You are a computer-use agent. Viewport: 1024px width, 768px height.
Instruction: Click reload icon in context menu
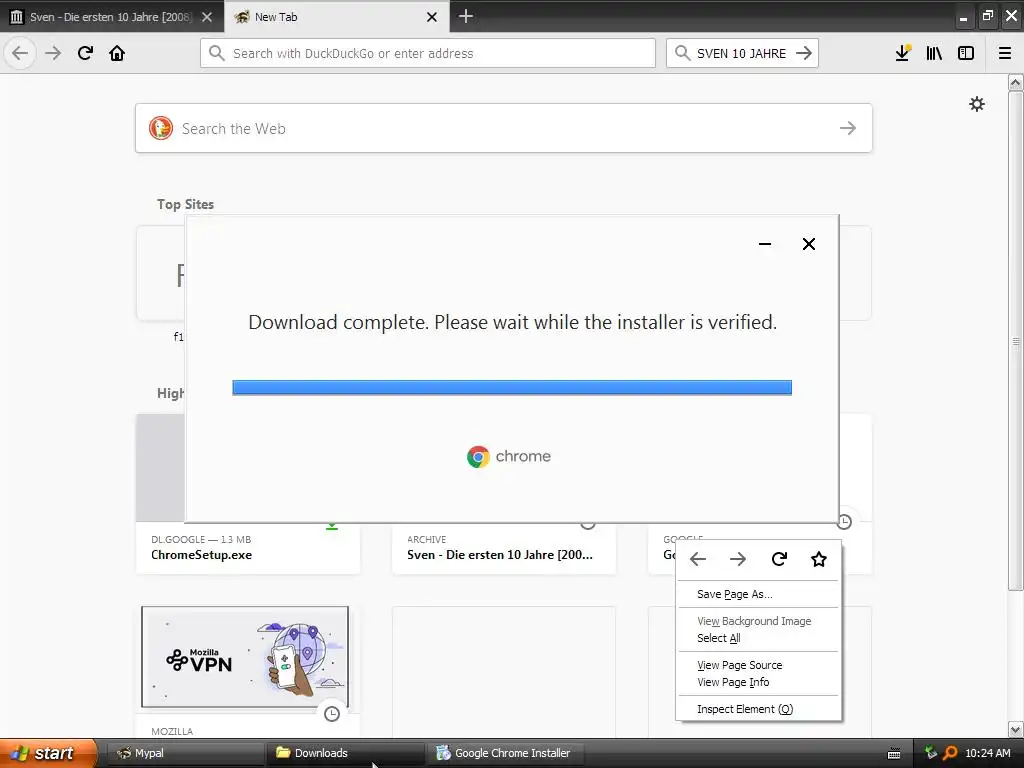778,559
